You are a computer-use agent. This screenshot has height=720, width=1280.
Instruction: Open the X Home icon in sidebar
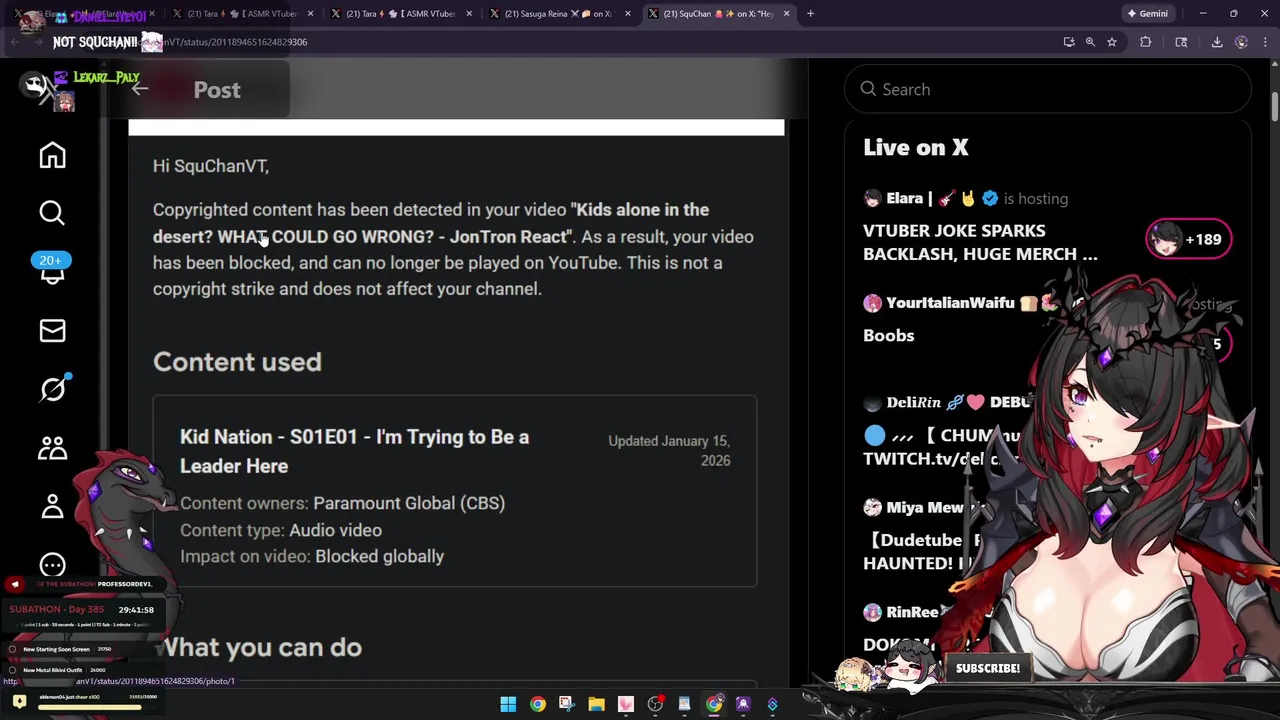click(x=52, y=155)
